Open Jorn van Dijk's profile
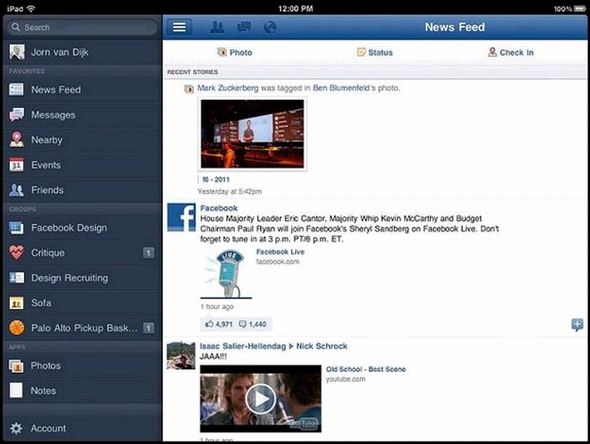 pyautogui.click(x=82, y=52)
